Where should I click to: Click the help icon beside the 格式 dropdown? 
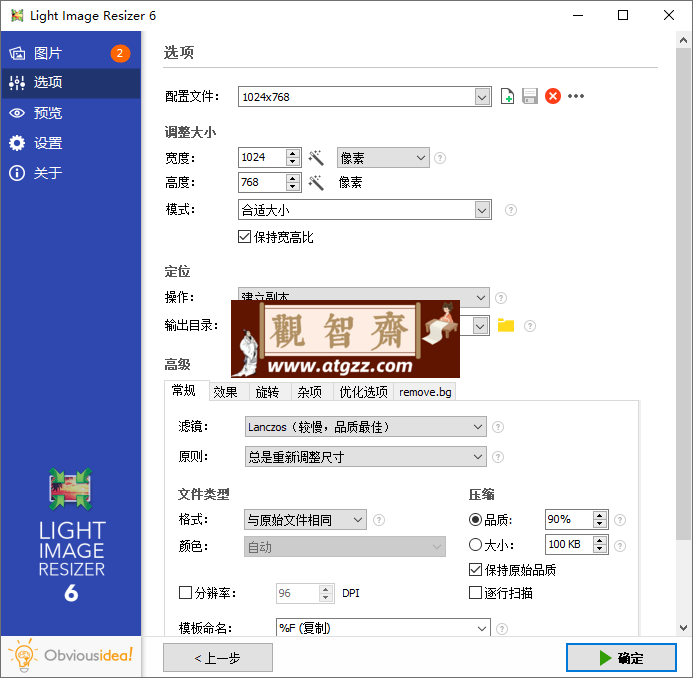tap(379, 520)
